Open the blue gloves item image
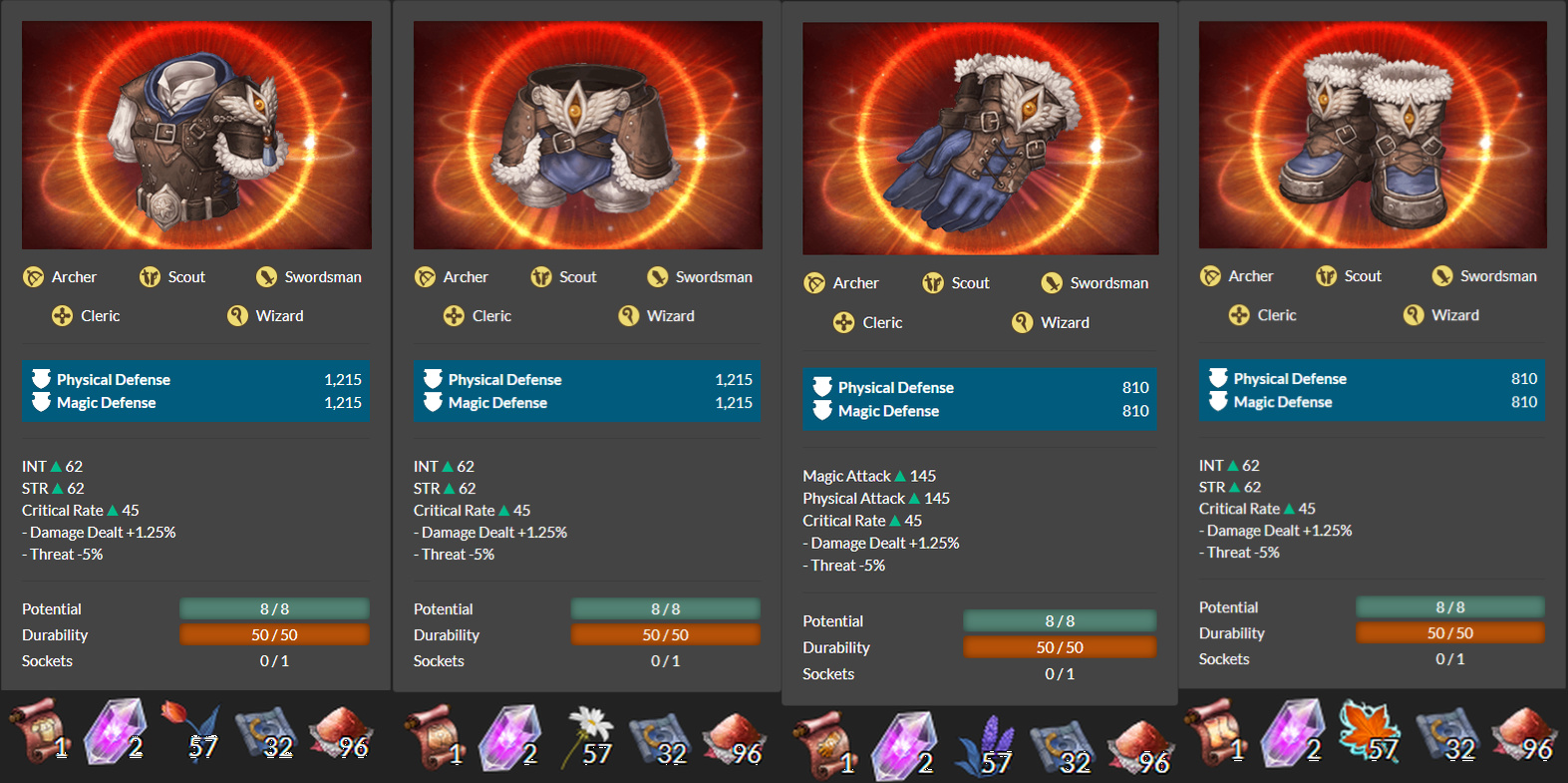The height and width of the screenshot is (783, 1568). coord(981,139)
